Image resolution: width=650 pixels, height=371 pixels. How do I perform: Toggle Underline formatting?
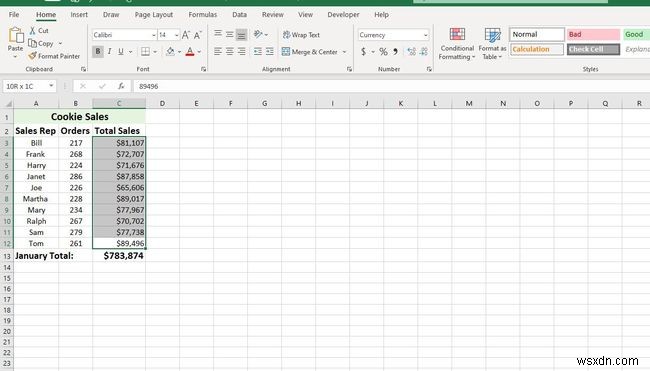point(121,51)
